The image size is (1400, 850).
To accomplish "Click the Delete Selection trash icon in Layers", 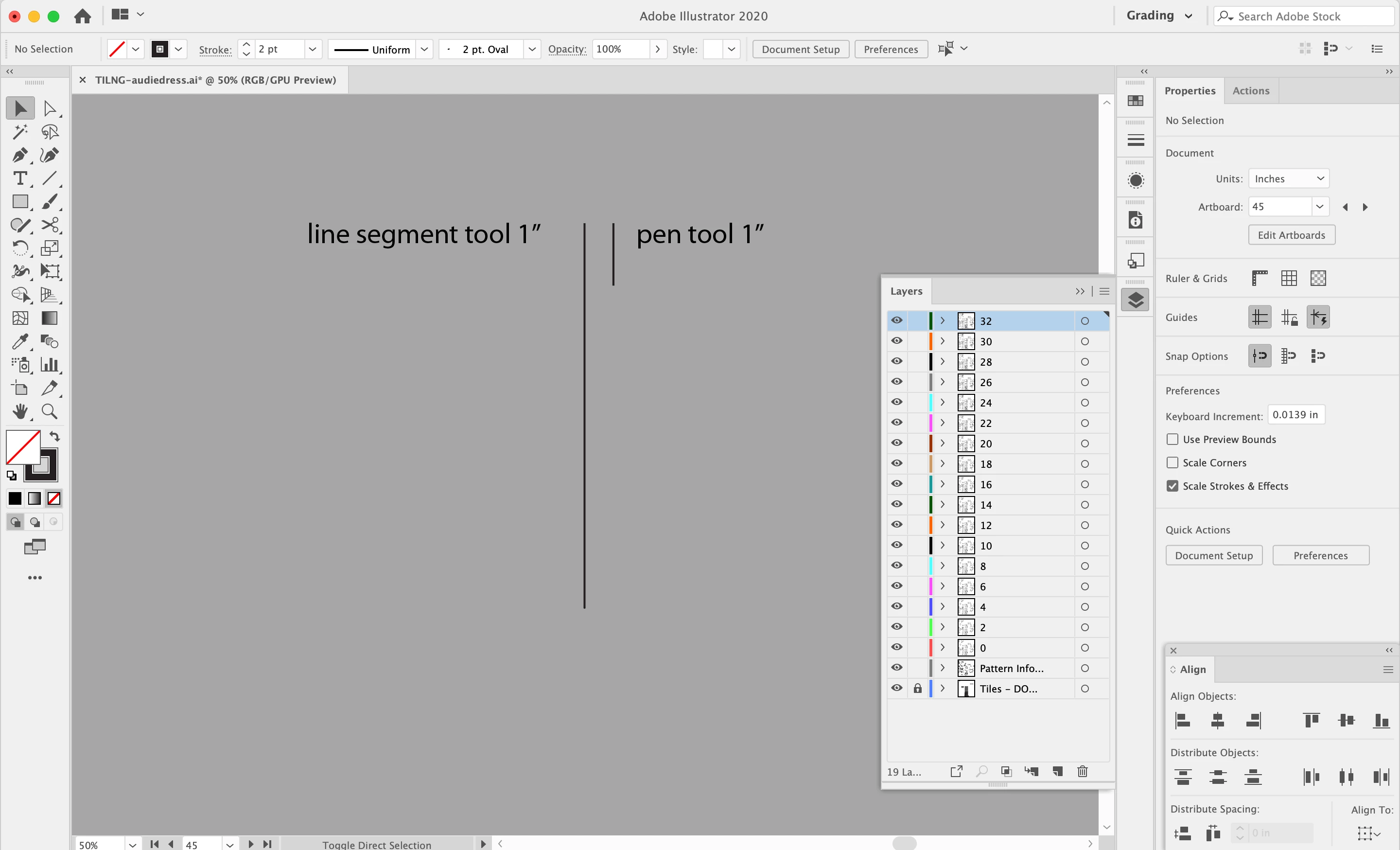I will pyautogui.click(x=1083, y=771).
